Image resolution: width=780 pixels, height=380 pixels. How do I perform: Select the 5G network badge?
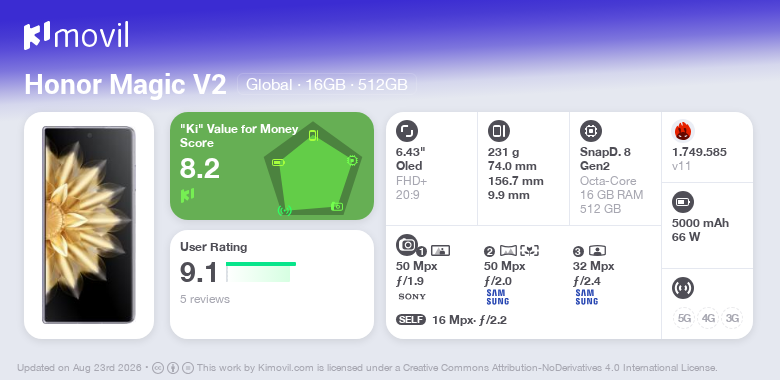(684, 318)
